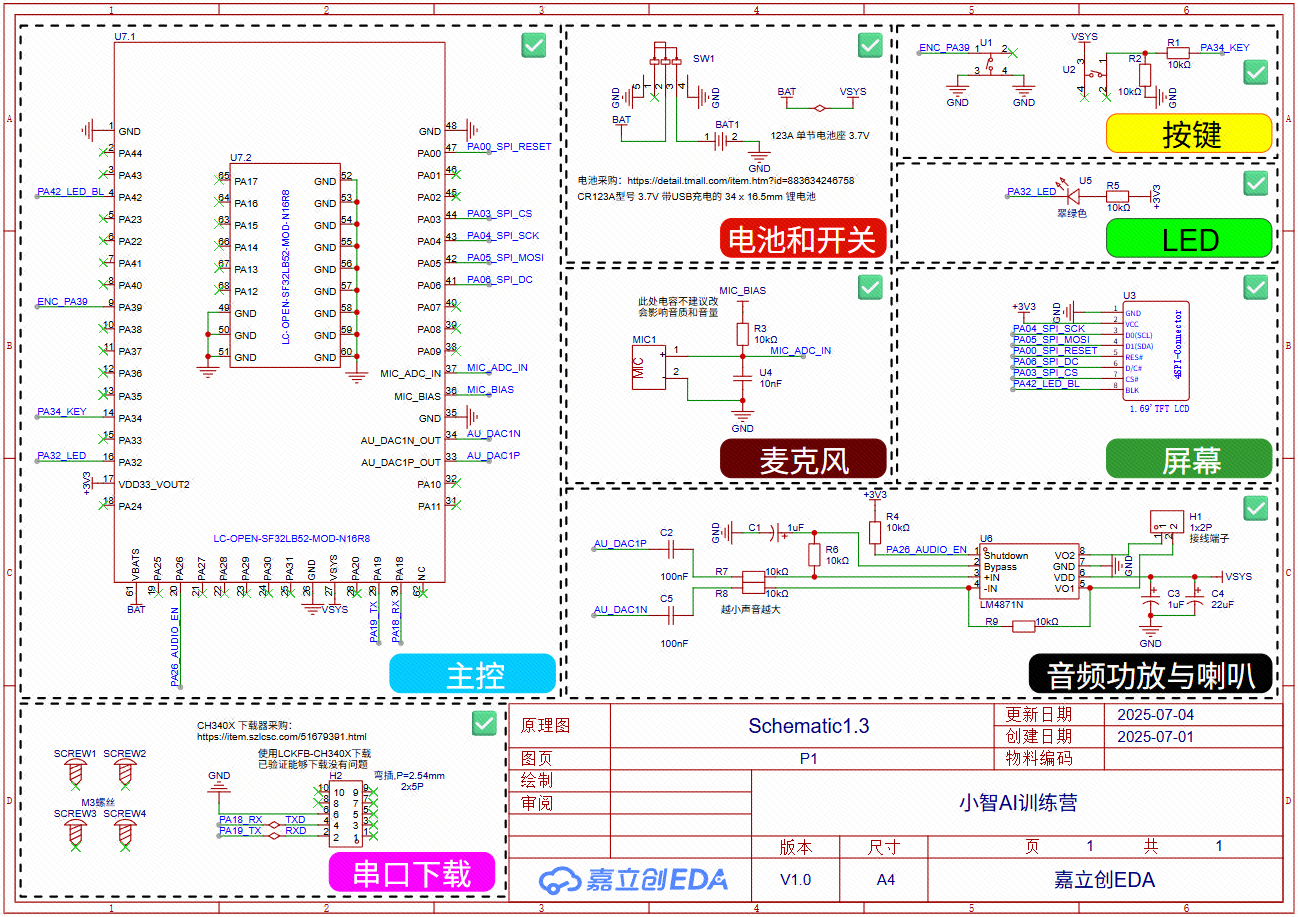Screen dimensions: 1298x917
Task: Select the SCREW2 screw symbol
Action: point(125,773)
